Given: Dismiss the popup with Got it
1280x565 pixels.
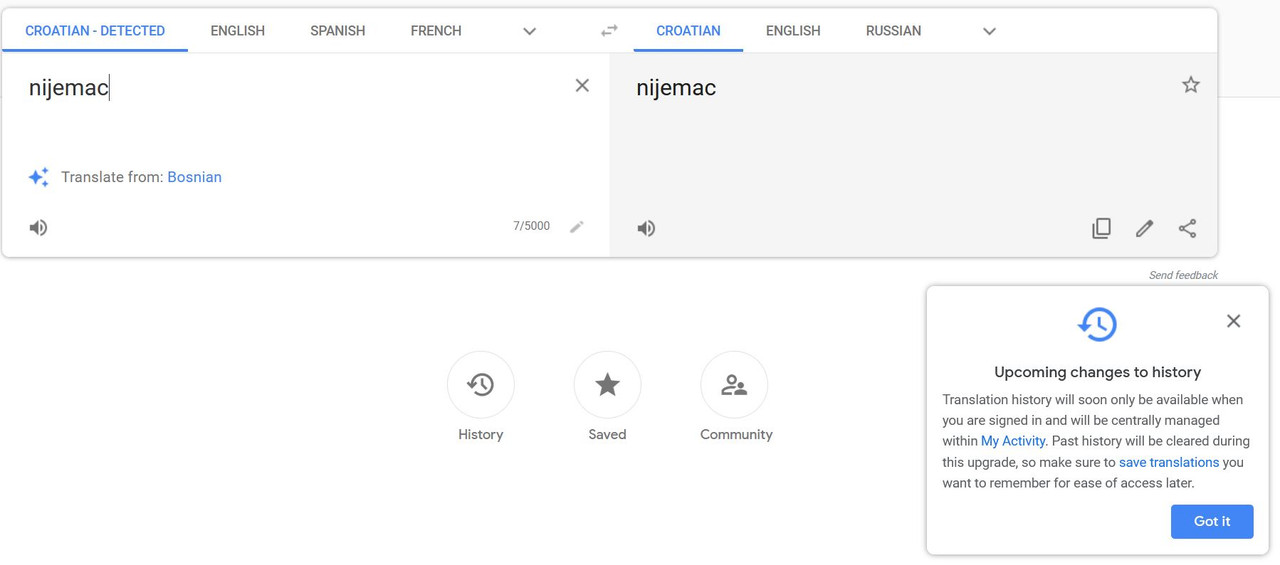Looking at the screenshot, I should coord(1212,521).
